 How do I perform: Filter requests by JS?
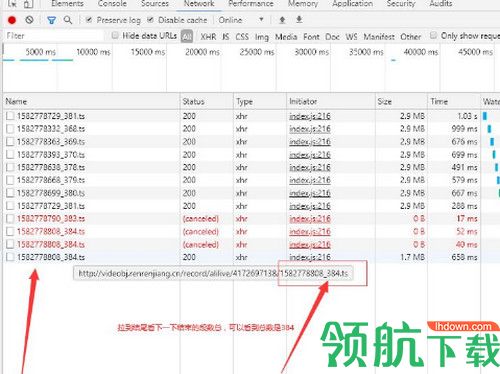pyautogui.click(x=226, y=37)
